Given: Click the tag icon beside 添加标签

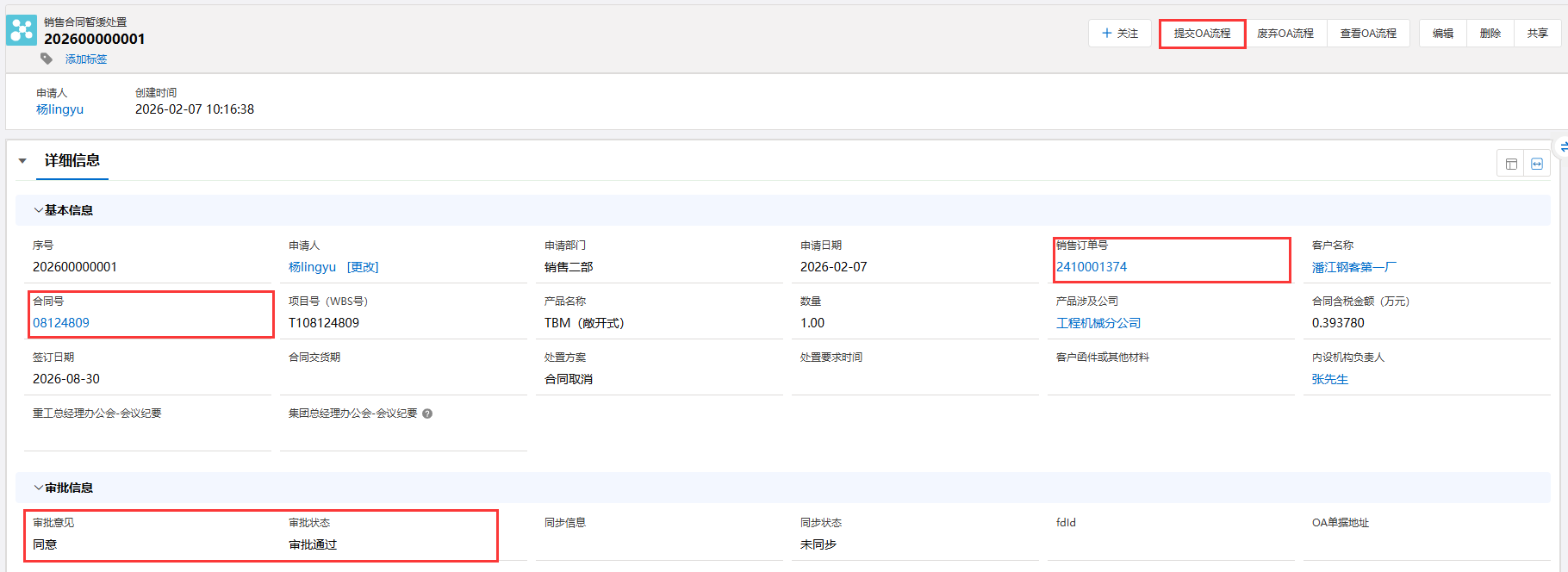Looking at the screenshot, I should [47, 59].
